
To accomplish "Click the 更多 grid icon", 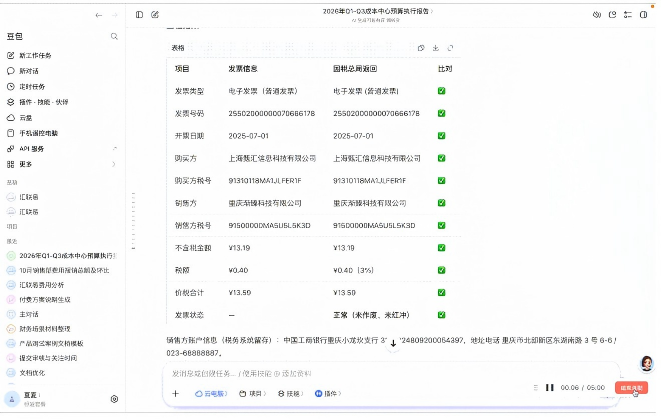I will click(x=11, y=164).
